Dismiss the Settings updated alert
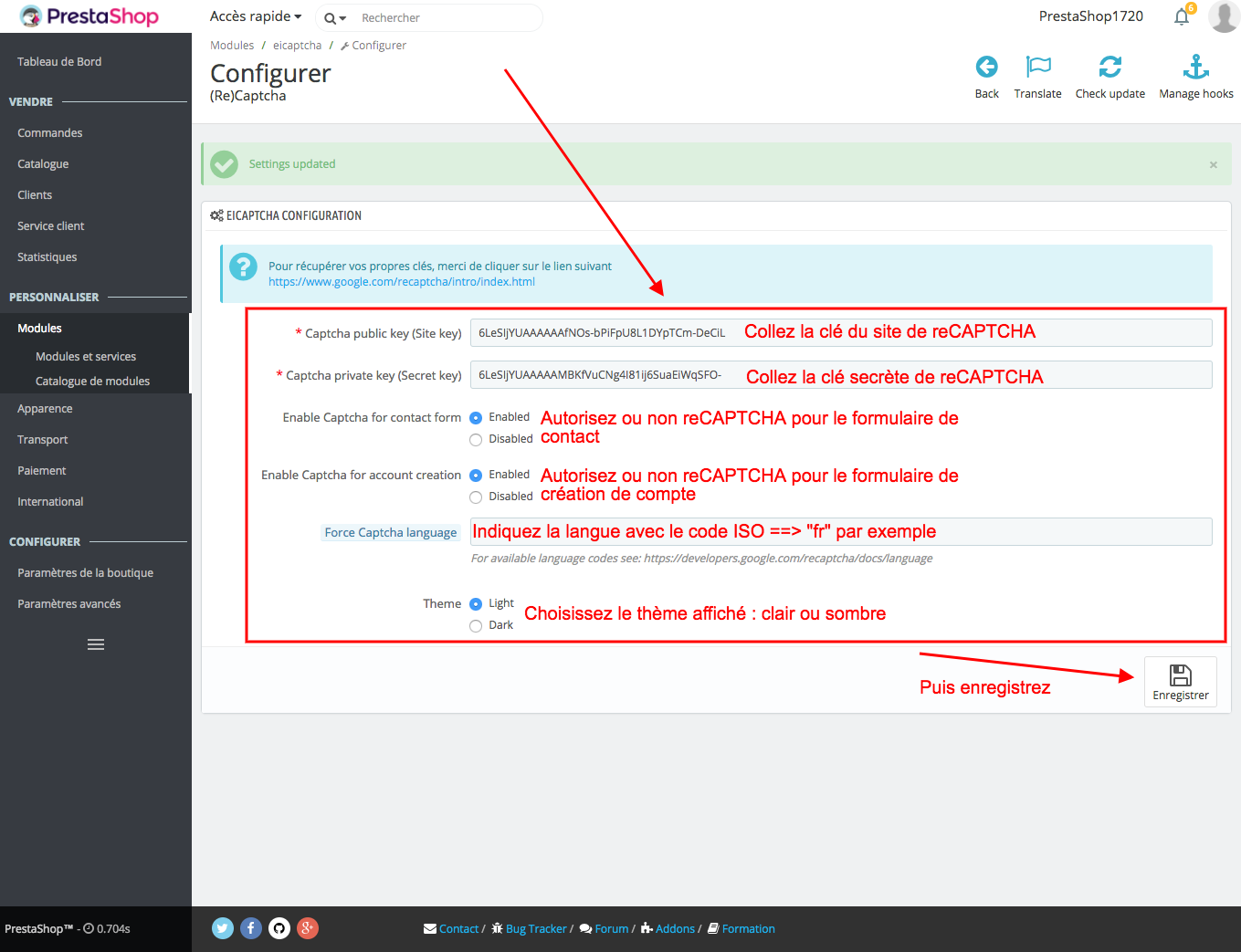Screen dimensions: 1241x952 (1213, 164)
